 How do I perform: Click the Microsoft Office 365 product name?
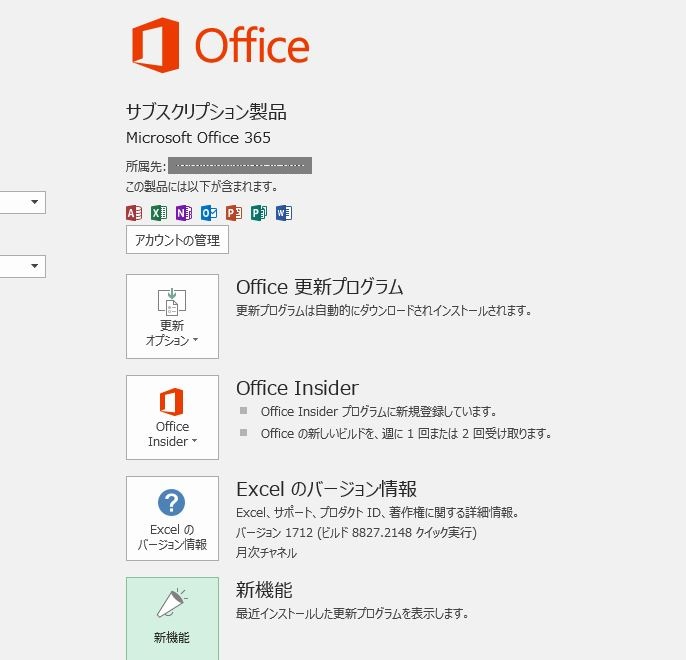pos(198,138)
